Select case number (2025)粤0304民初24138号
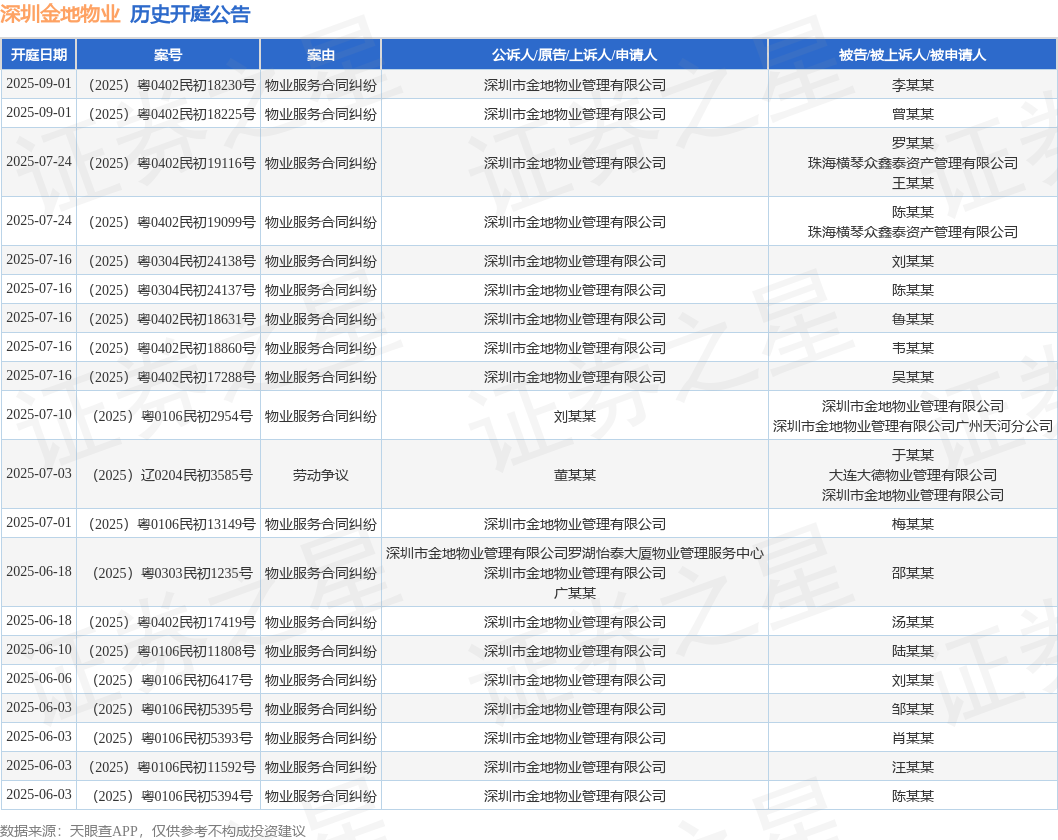This screenshot has width=1058, height=840. coord(172,261)
